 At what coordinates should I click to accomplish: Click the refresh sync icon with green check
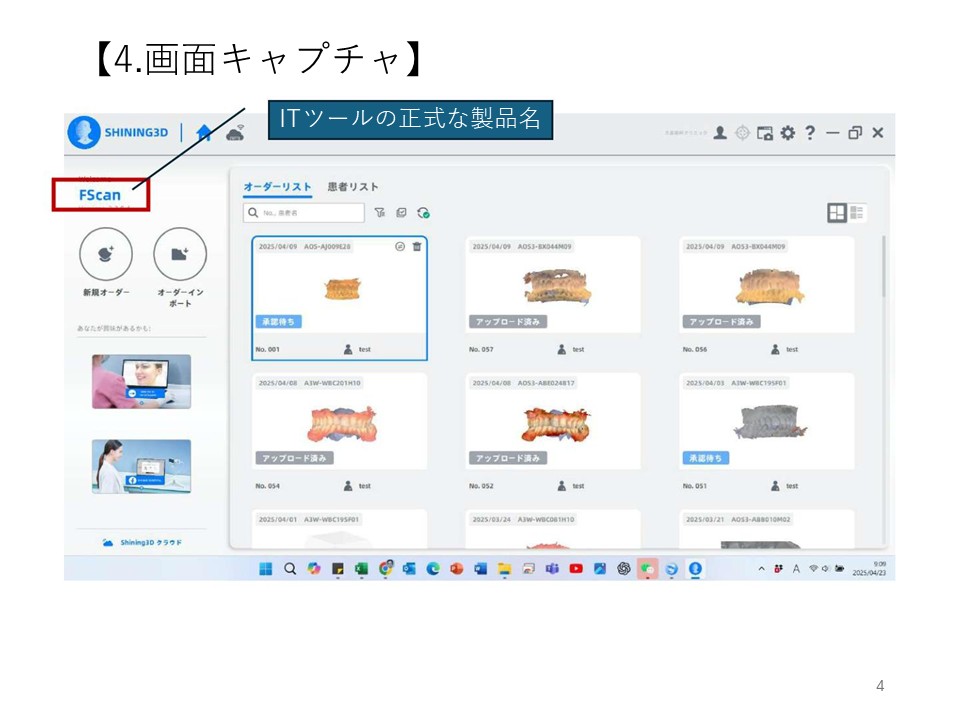423,213
